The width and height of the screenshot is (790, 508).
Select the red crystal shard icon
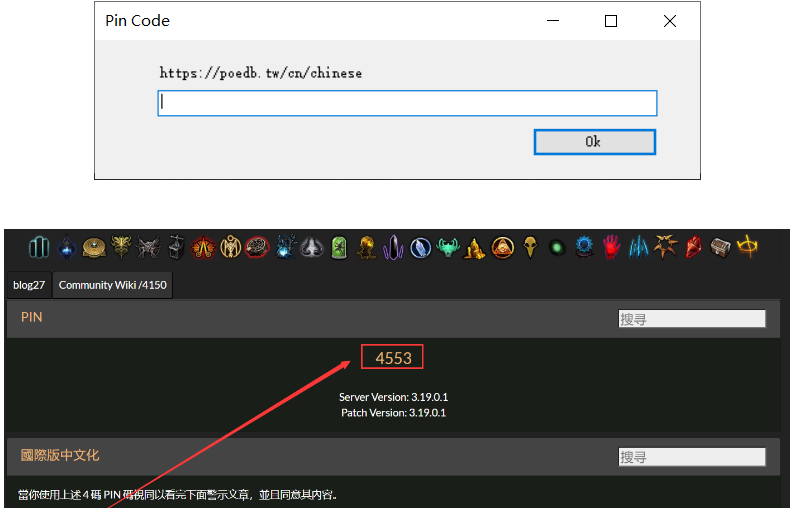[692, 247]
